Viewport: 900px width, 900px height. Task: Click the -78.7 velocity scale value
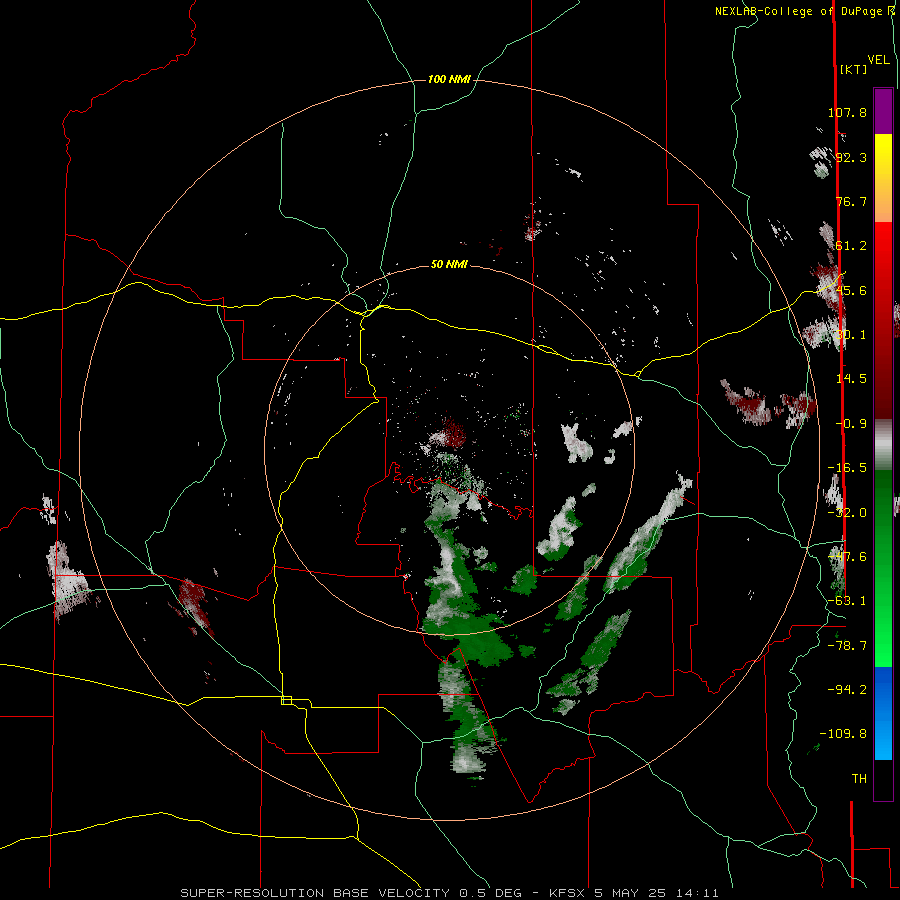point(847,646)
